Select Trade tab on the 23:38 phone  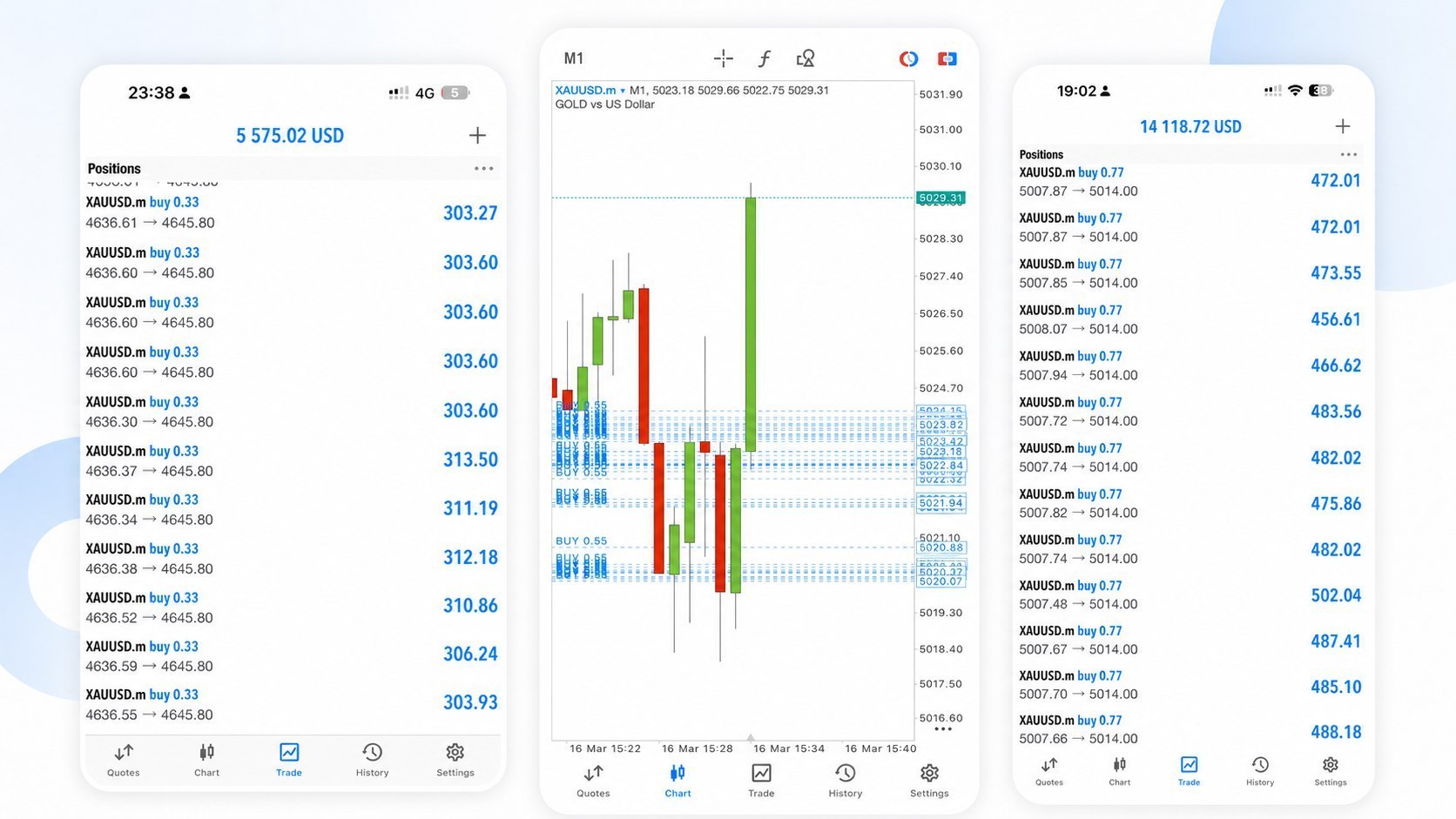289,759
